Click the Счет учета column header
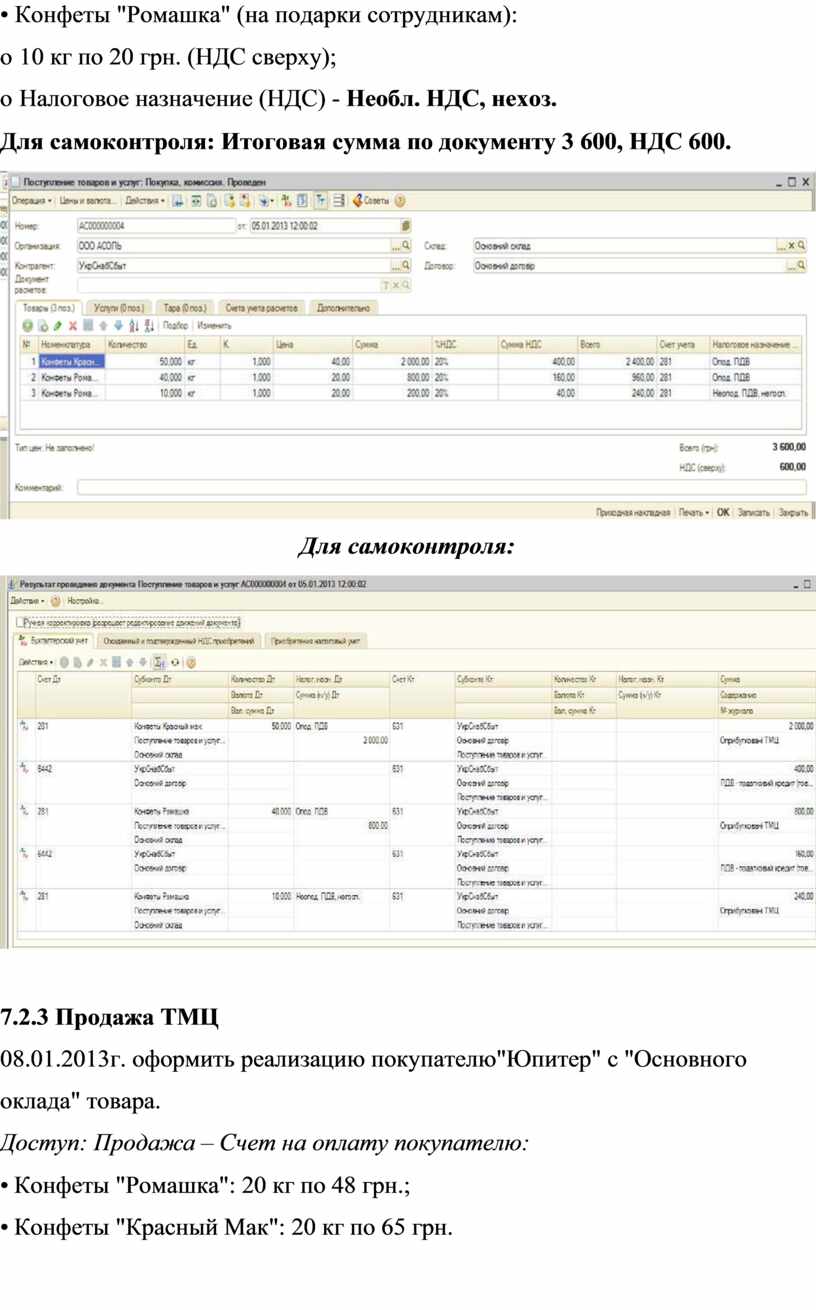Screen dimensions: 816x1310 click(x=682, y=344)
